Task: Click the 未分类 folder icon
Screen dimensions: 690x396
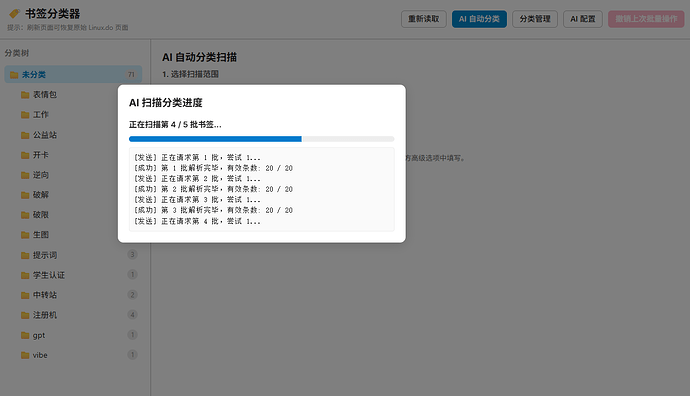Action: 14,75
